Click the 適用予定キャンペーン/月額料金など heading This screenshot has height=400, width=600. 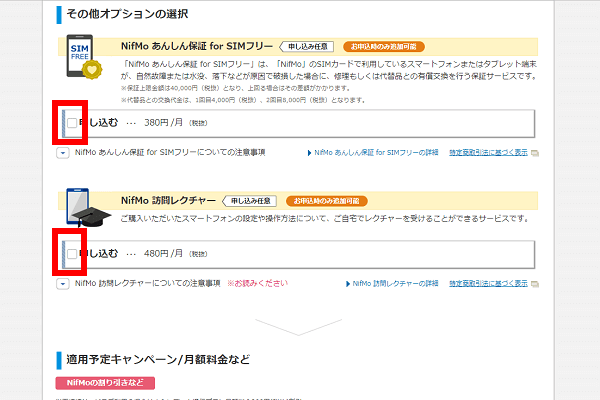coord(158,359)
